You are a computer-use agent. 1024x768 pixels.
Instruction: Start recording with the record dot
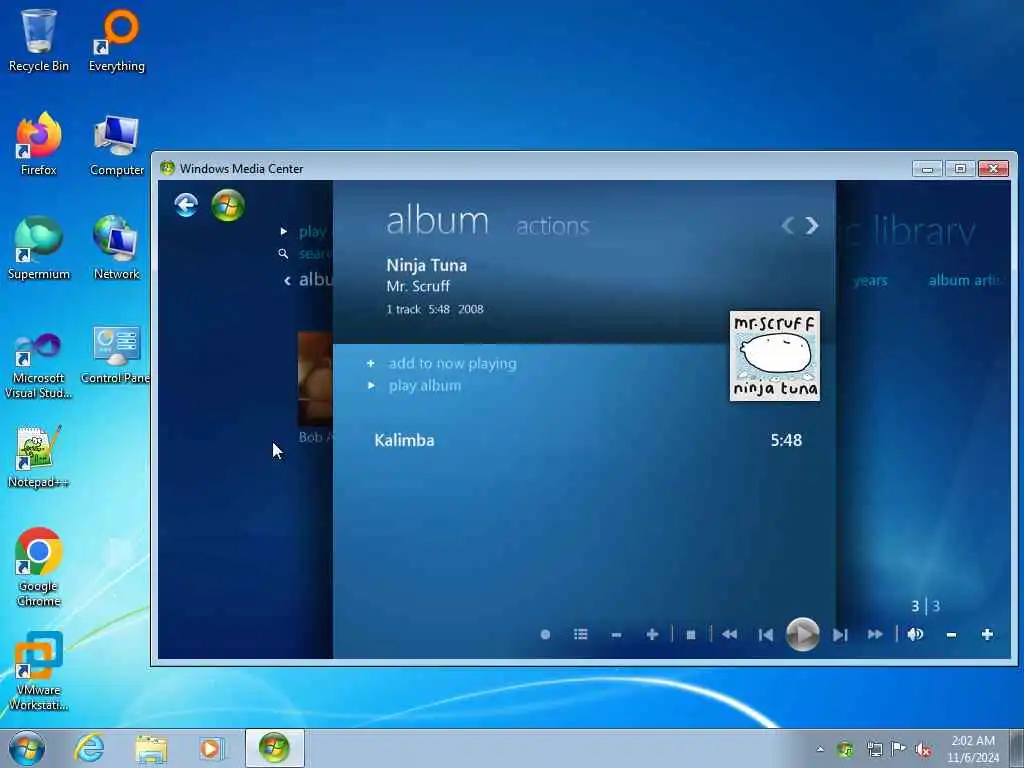coord(545,634)
